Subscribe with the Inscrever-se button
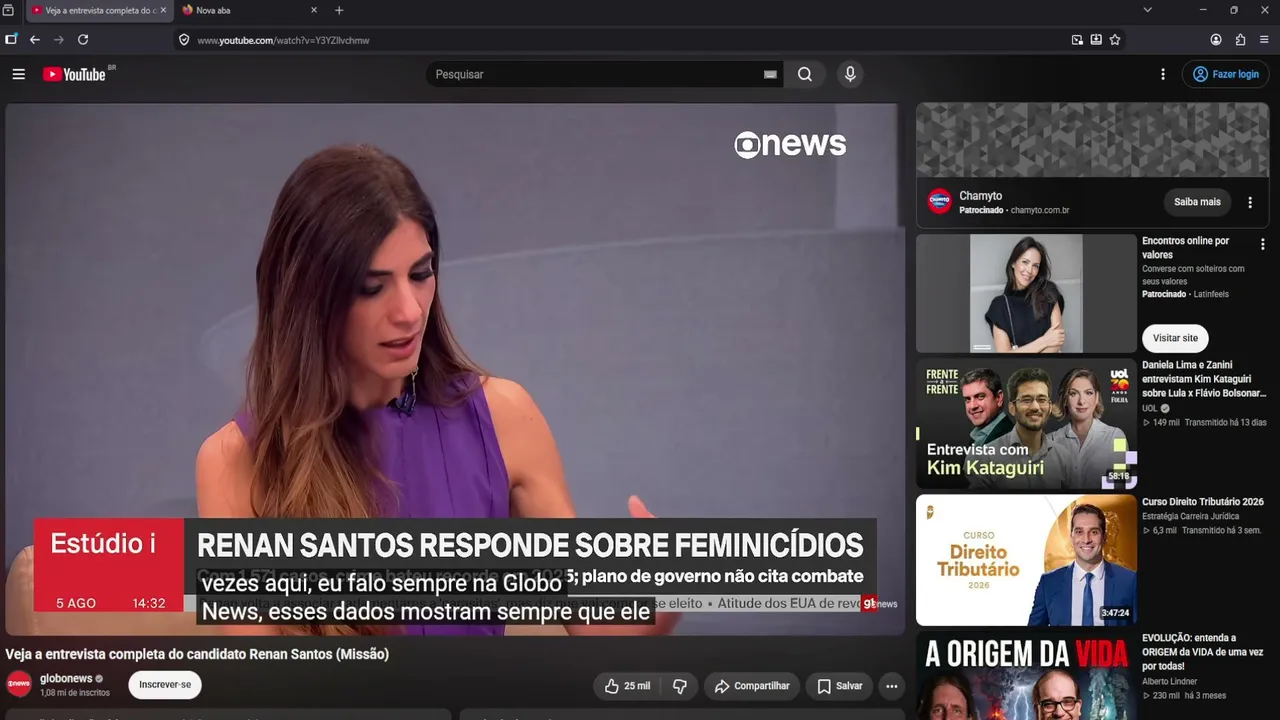1280x720 pixels. pyautogui.click(x=165, y=685)
